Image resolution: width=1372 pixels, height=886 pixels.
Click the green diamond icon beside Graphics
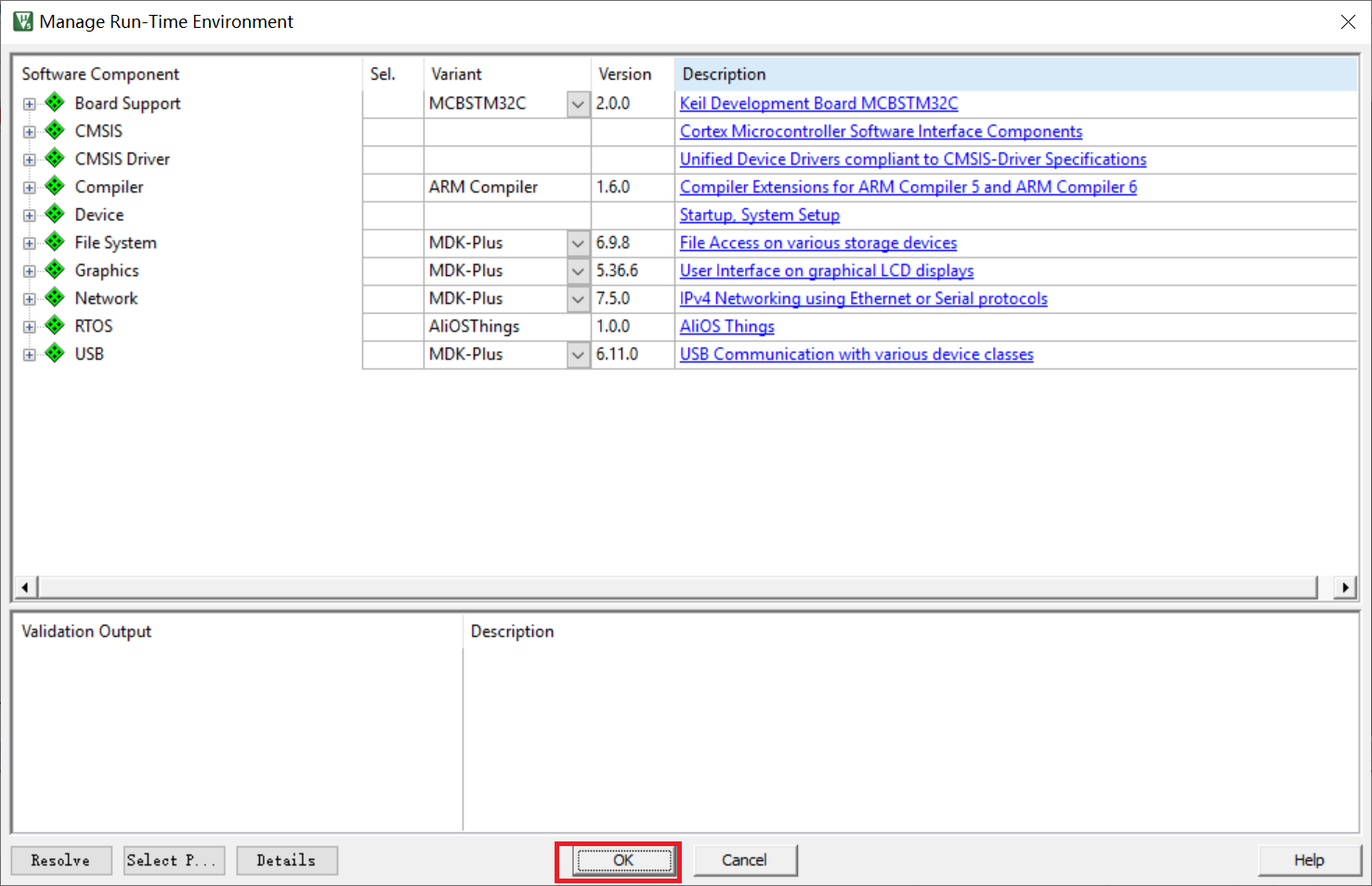(56, 269)
